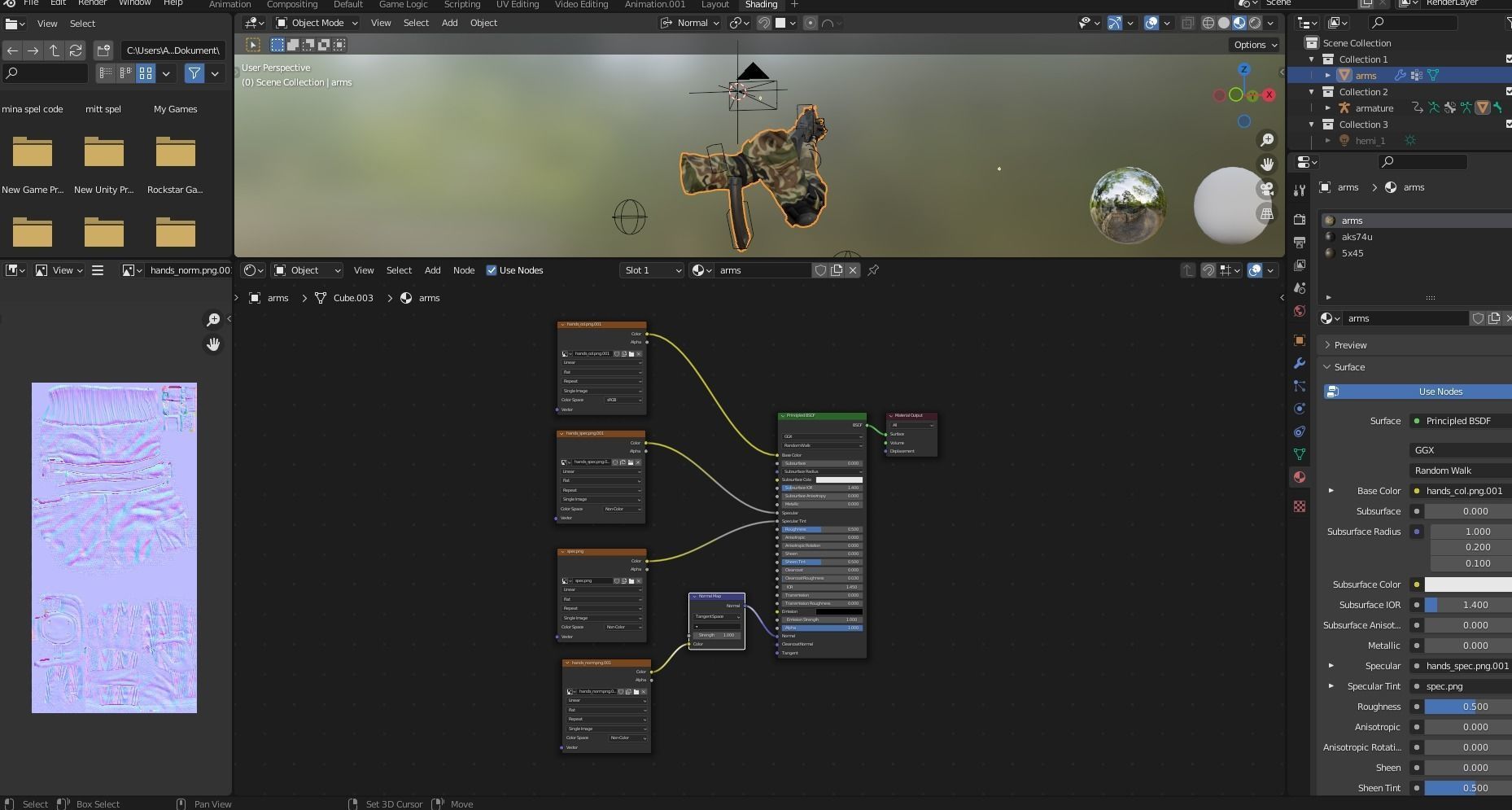Open Object Data properties tab
Screen dimensions: 1512x810
pos(1300,454)
